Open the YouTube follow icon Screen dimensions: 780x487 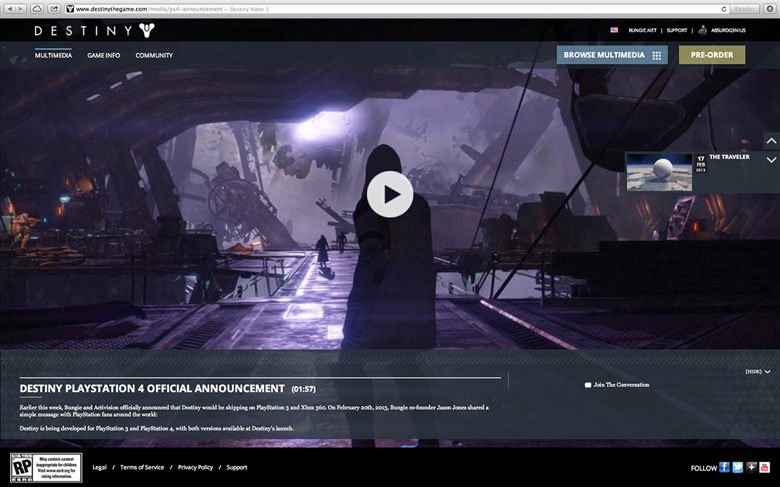pos(764,467)
